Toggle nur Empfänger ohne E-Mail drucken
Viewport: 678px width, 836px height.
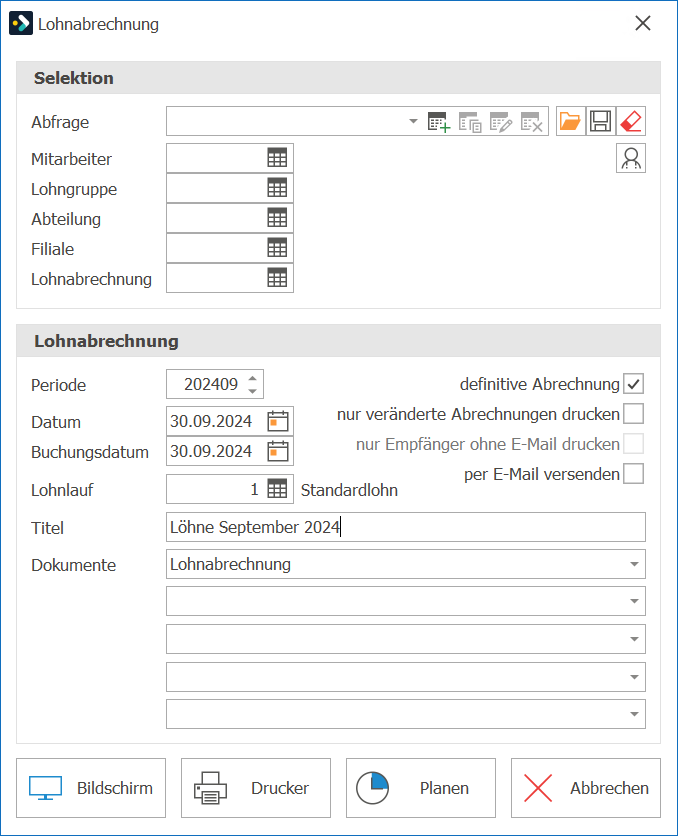pos(634,444)
